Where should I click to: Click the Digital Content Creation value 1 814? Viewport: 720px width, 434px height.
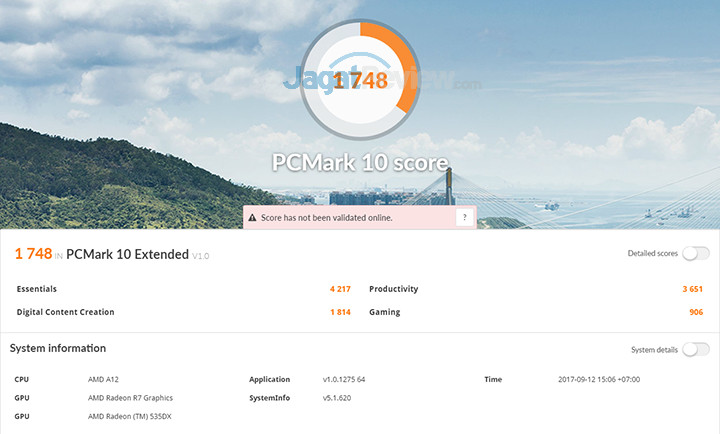(340, 312)
